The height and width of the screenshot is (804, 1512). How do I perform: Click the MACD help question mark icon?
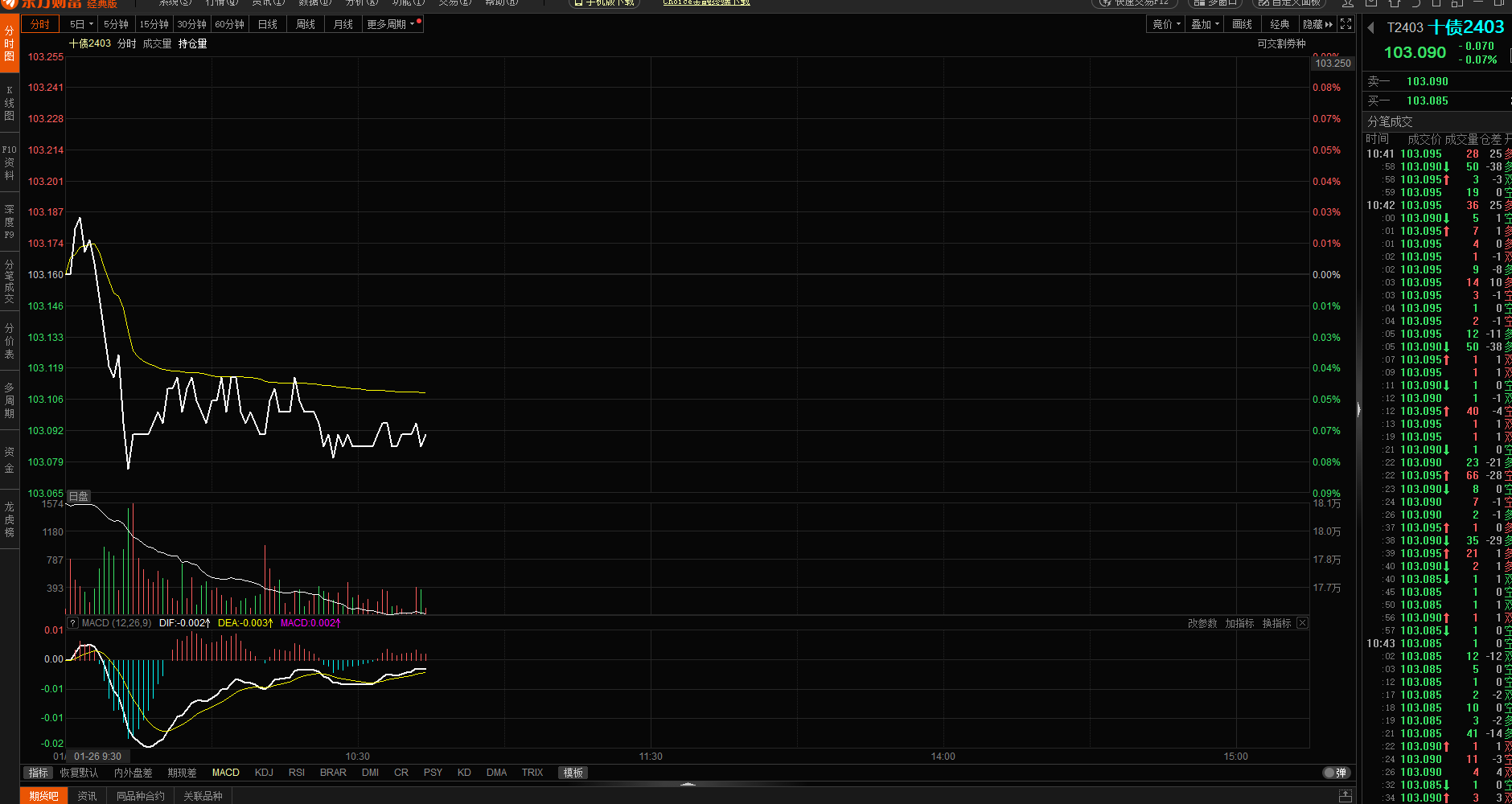point(72,623)
